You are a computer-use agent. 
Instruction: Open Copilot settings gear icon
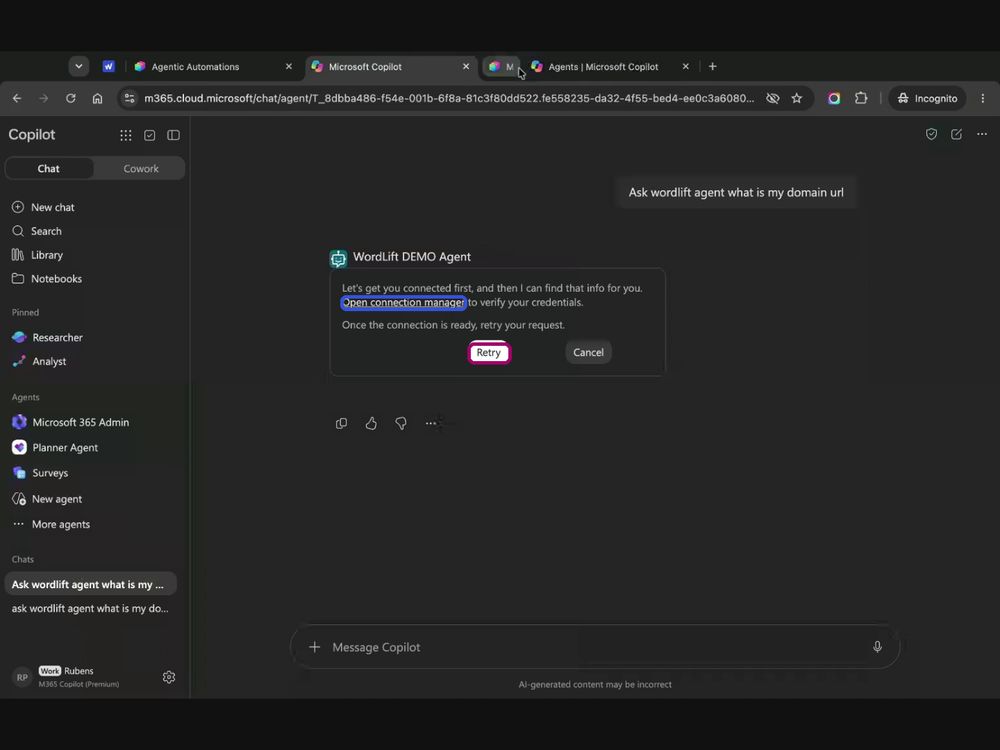click(x=168, y=677)
